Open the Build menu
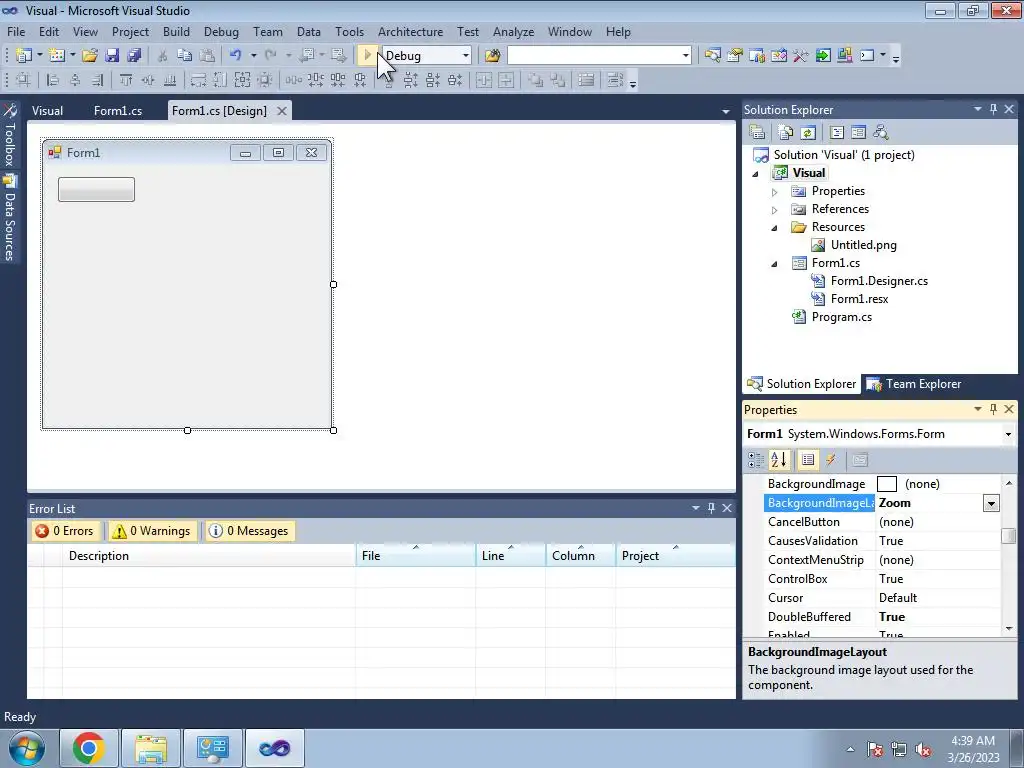Image resolution: width=1024 pixels, height=768 pixels. 176,31
